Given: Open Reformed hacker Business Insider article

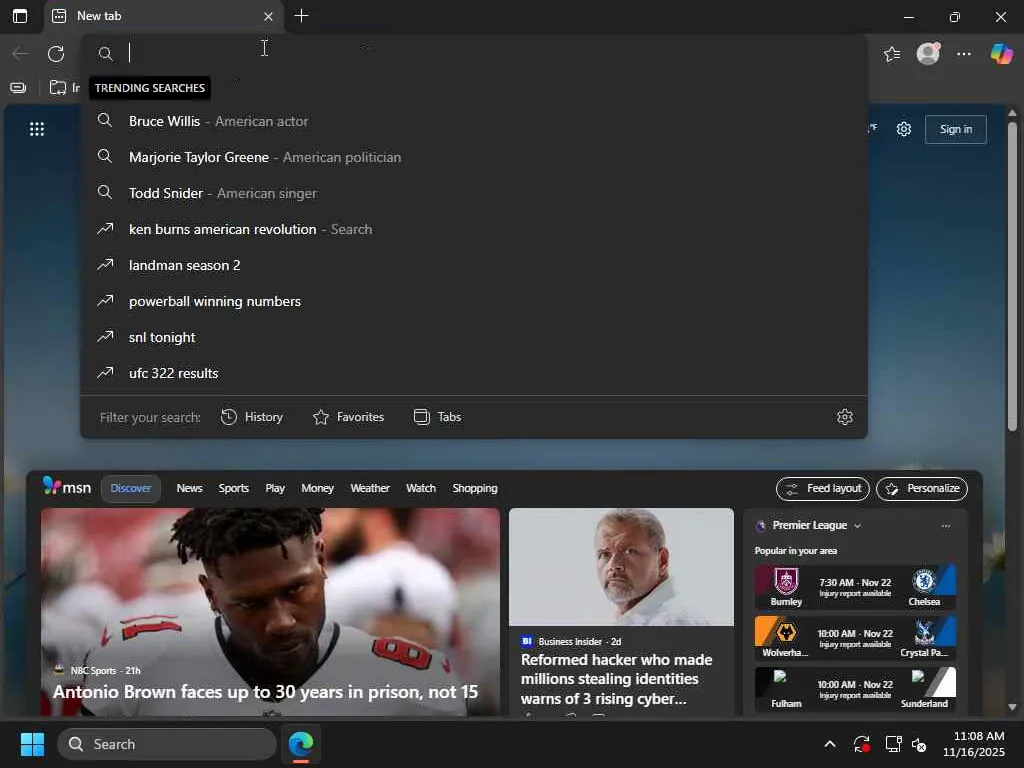Looking at the screenshot, I should point(621,612).
